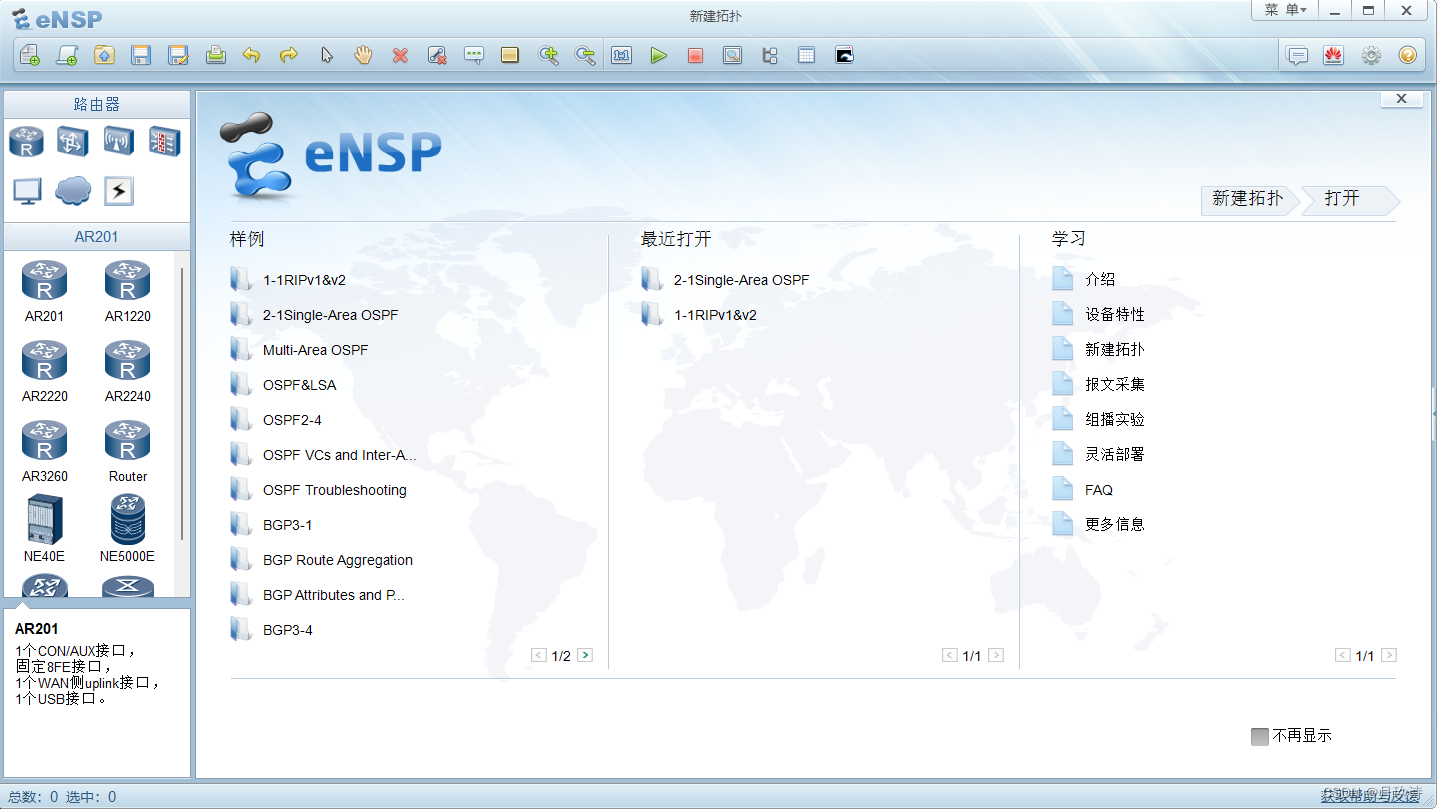Click the delete connections icon

[437, 55]
